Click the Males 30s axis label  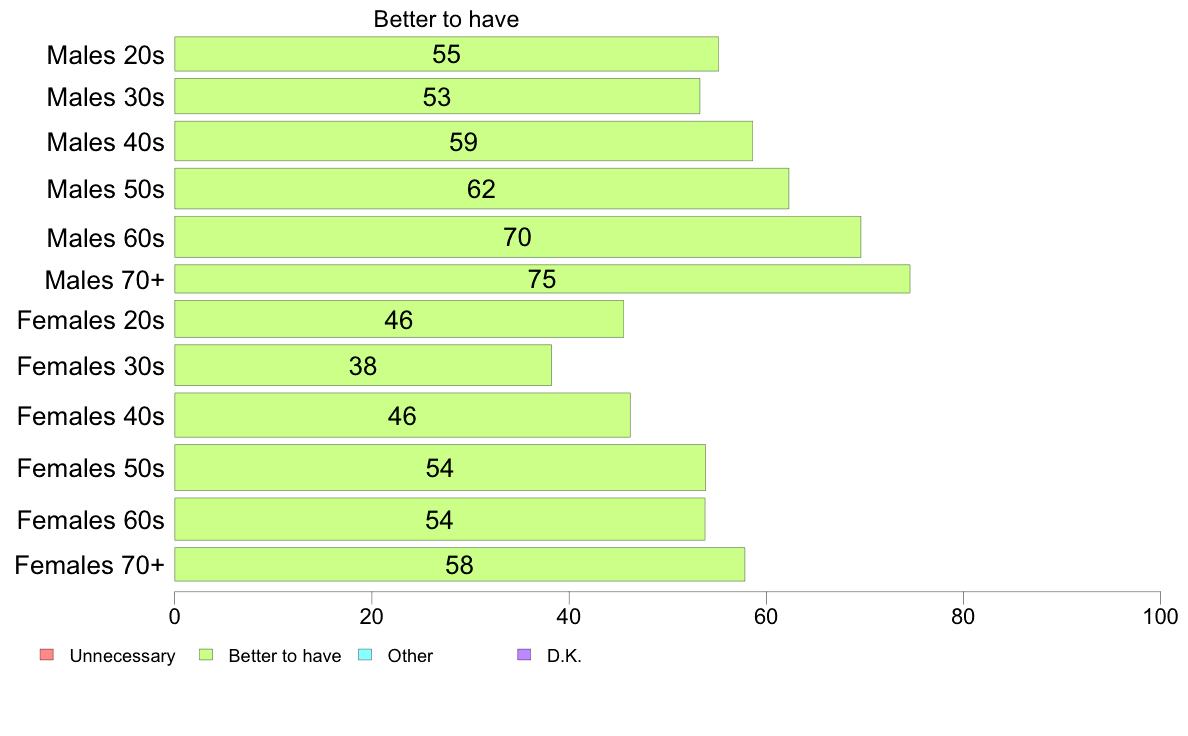tap(105, 97)
